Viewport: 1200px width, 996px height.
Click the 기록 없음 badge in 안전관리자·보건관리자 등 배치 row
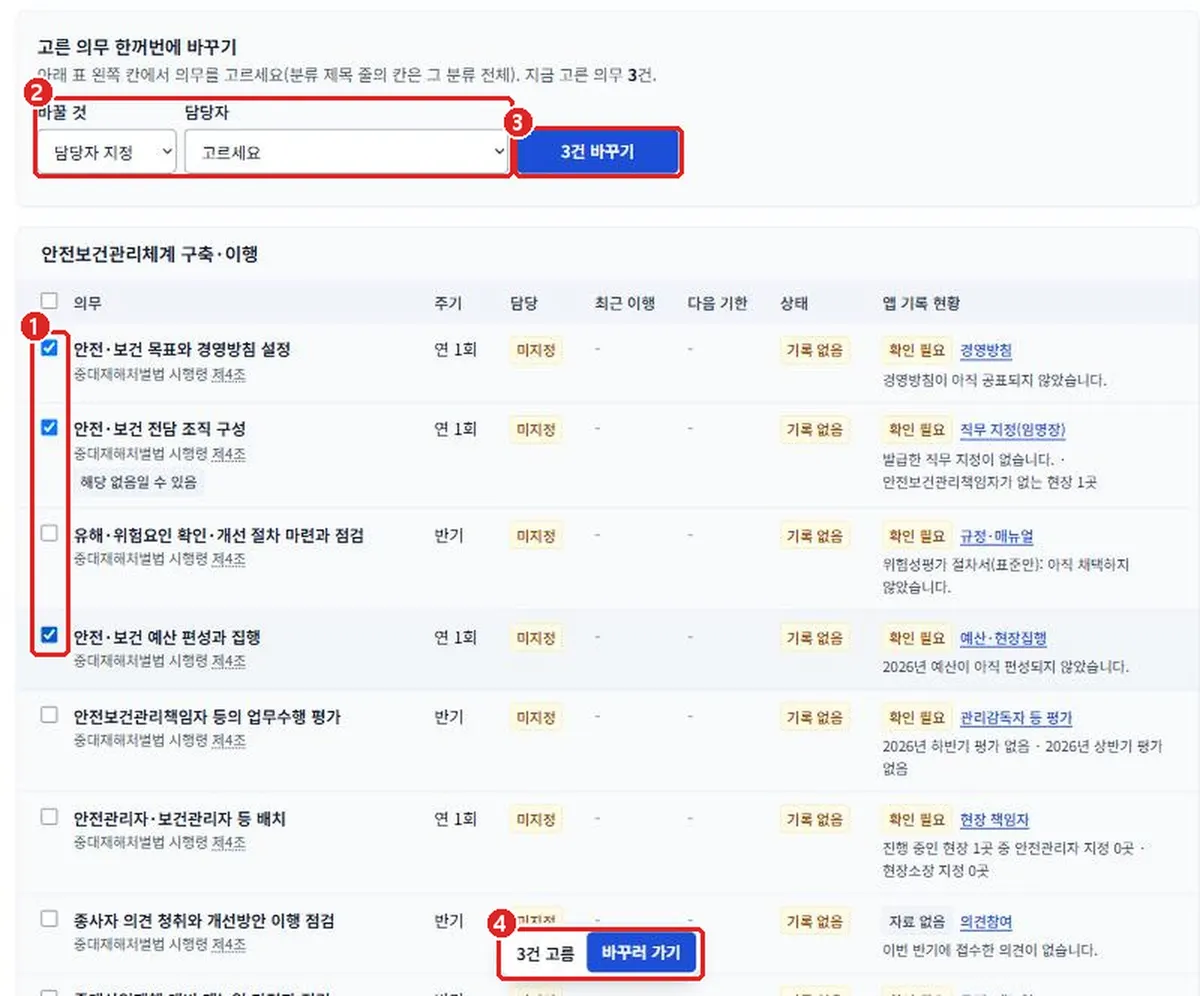(815, 819)
